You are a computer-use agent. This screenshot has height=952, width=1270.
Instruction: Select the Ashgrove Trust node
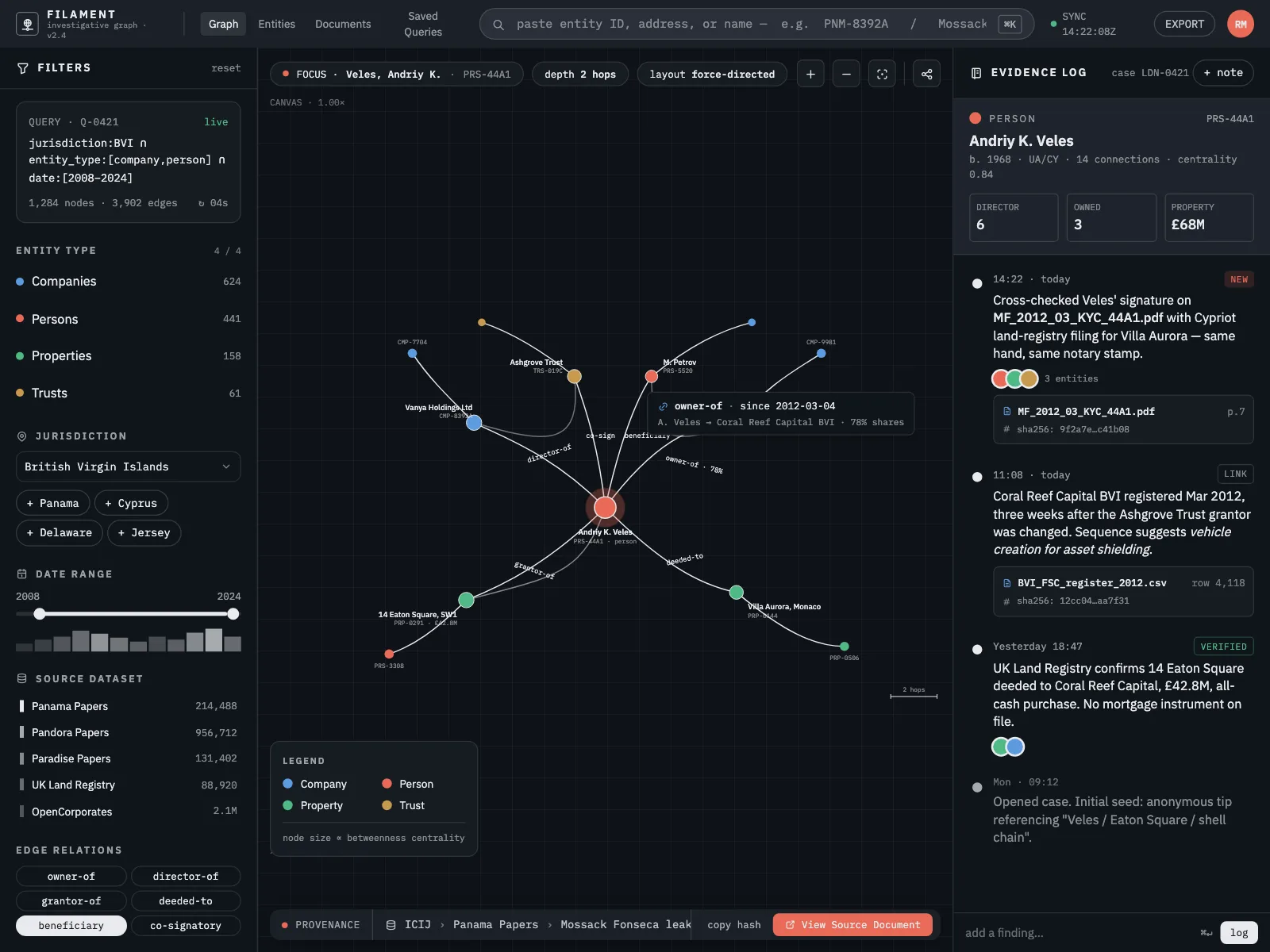(x=574, y=376)
